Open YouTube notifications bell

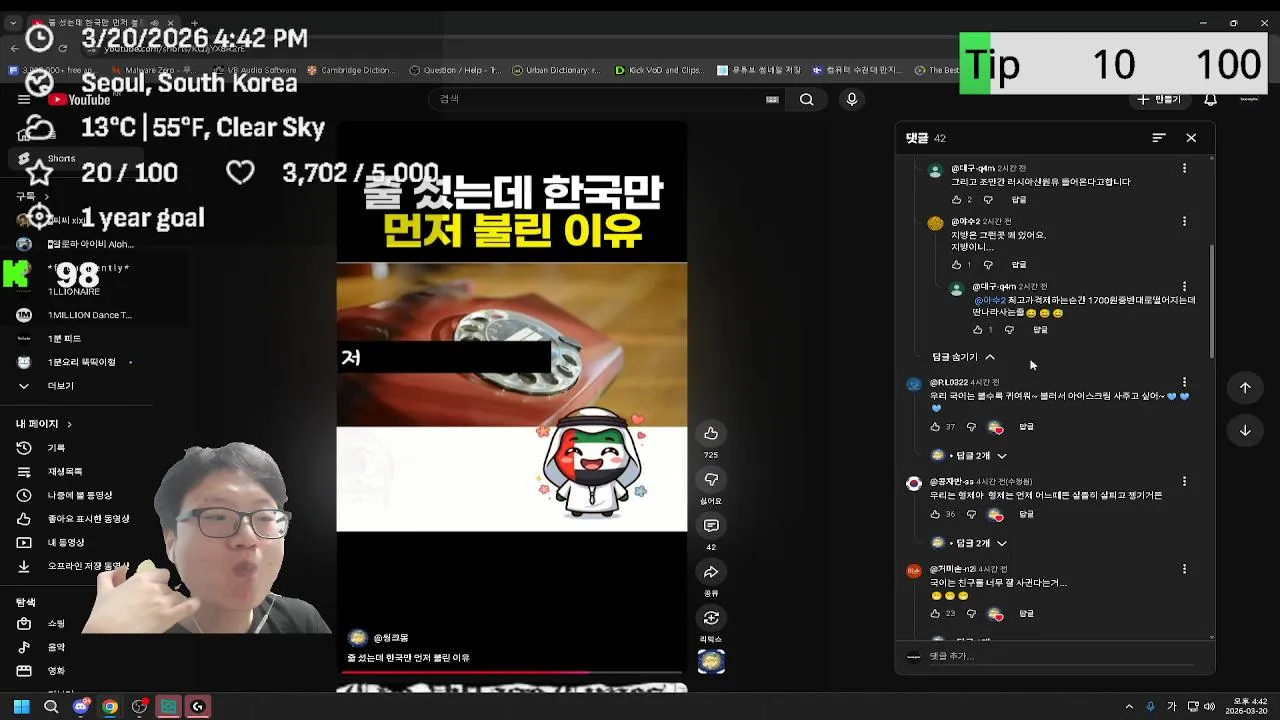click(1210, 99)
